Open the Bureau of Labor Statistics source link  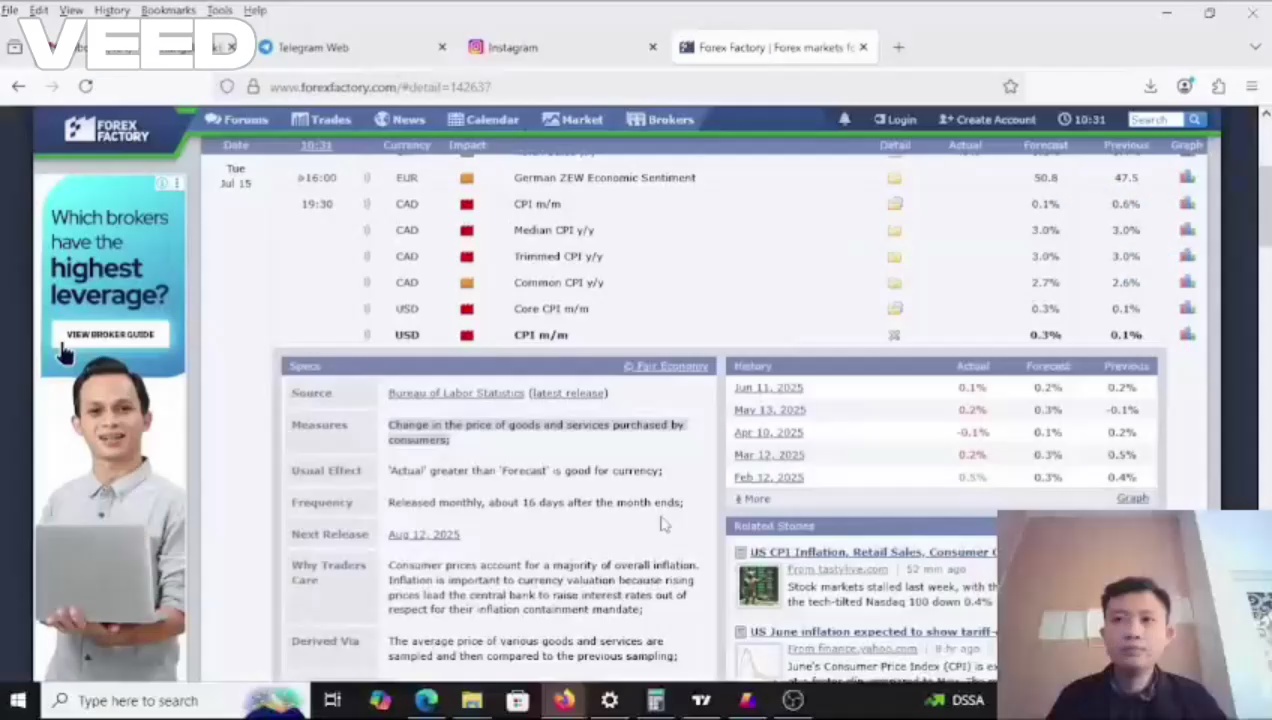point(455,393)
